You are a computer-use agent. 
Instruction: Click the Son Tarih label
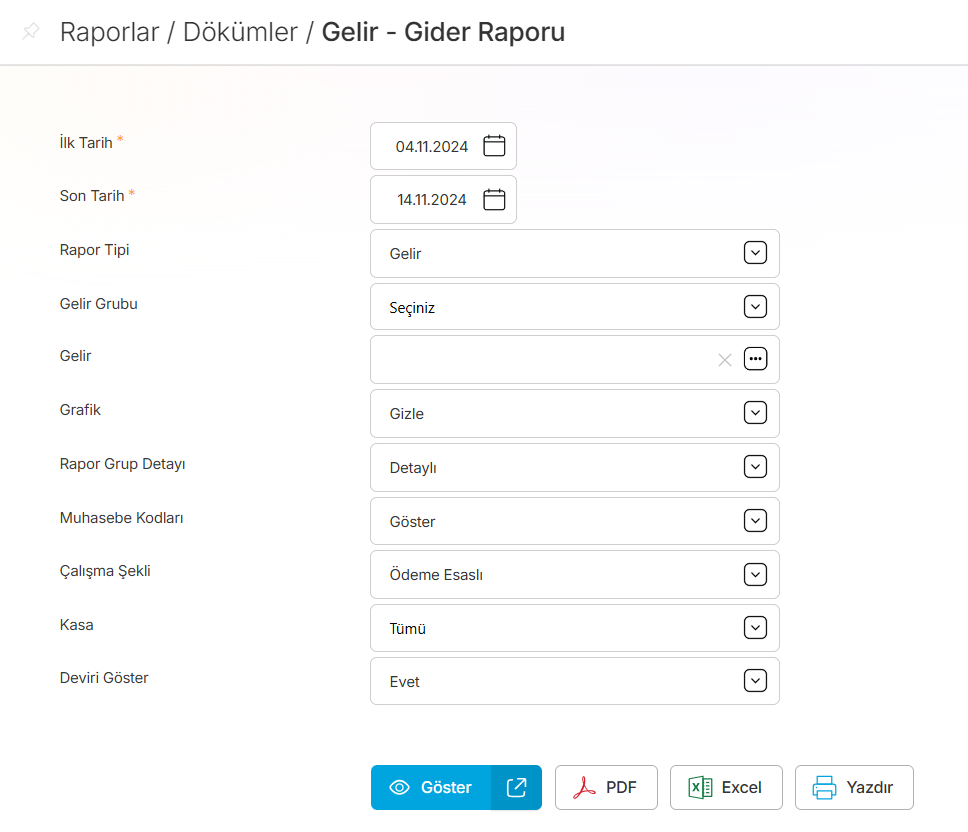(x=92, y=196)
